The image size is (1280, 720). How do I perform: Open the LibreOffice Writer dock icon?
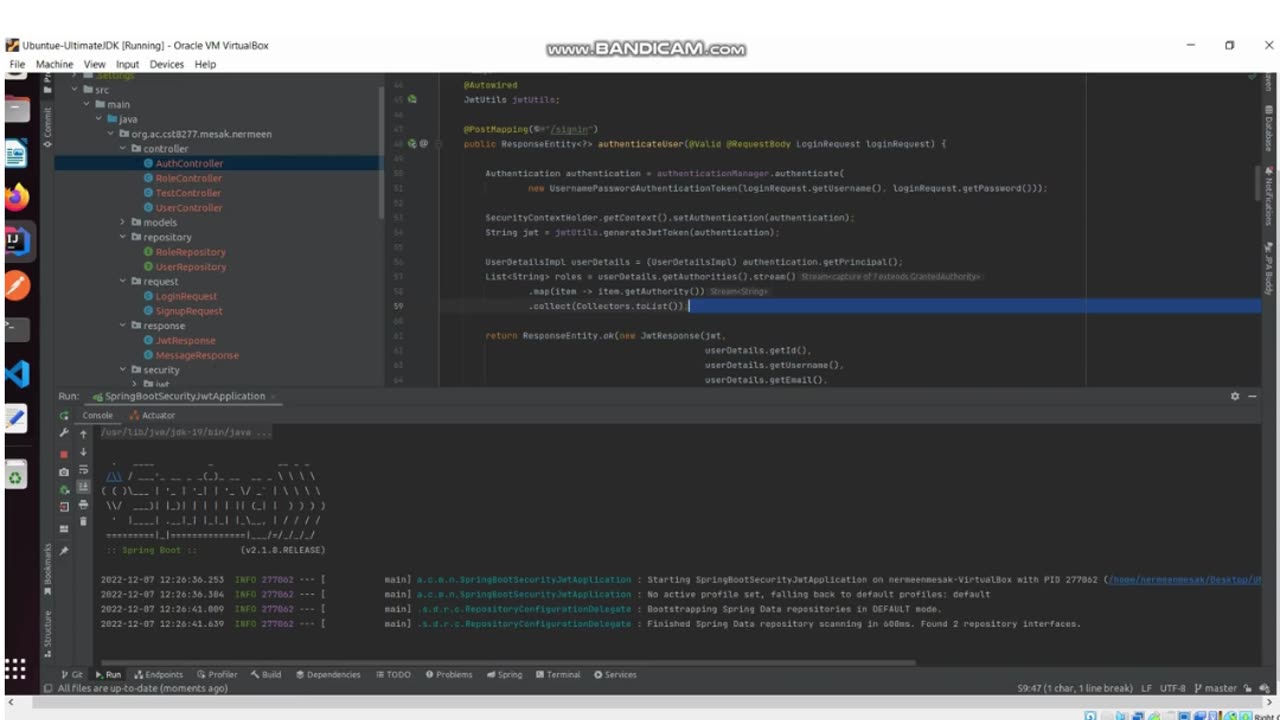(17, 153)
